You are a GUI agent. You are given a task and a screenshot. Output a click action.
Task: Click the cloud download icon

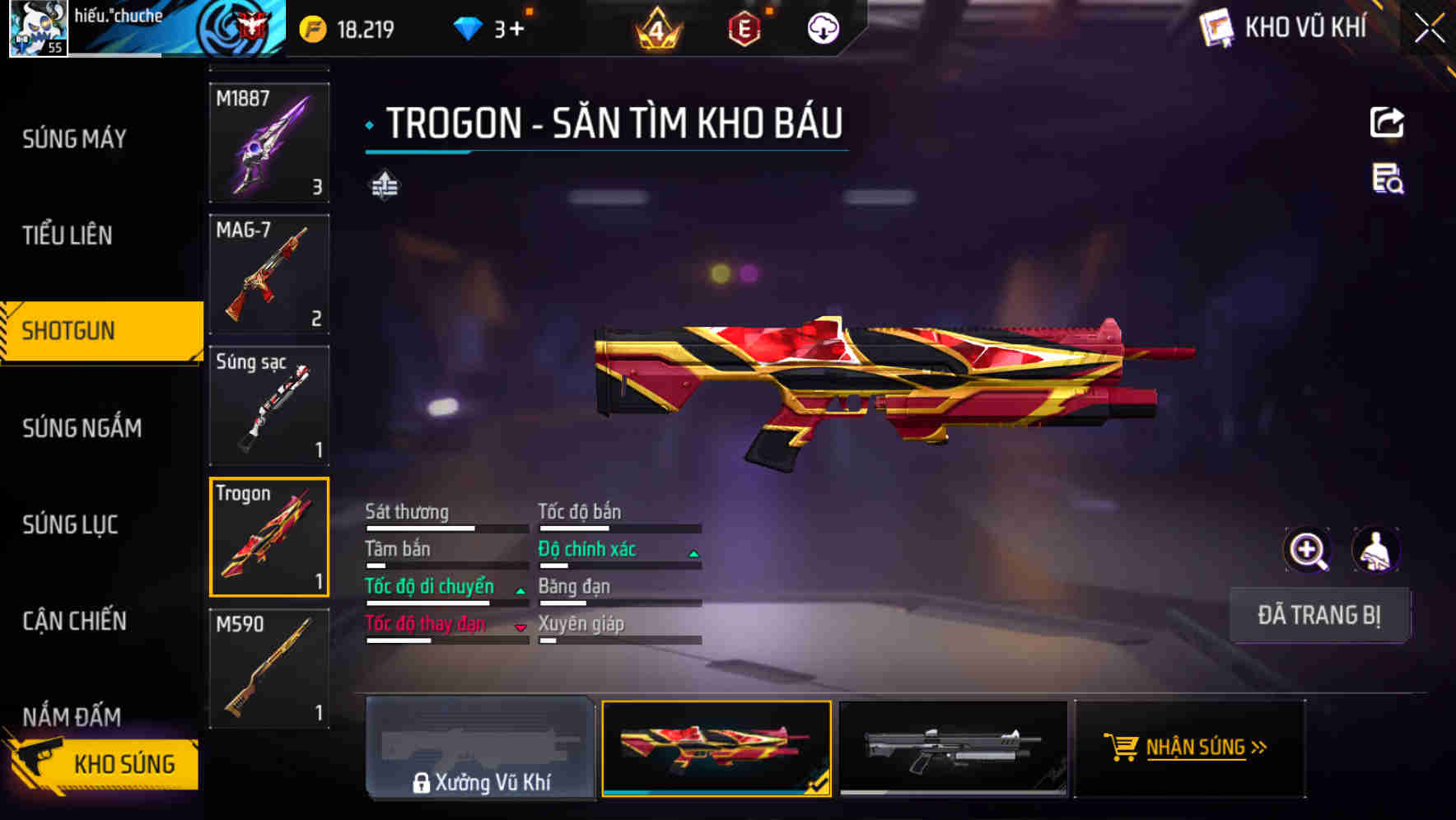(x=823, y=29)
